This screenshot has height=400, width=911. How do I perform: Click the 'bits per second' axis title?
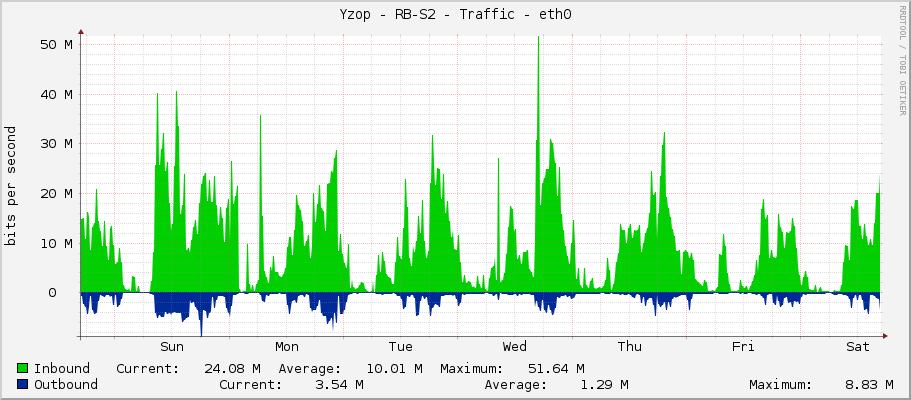click(x=10, y=186)
